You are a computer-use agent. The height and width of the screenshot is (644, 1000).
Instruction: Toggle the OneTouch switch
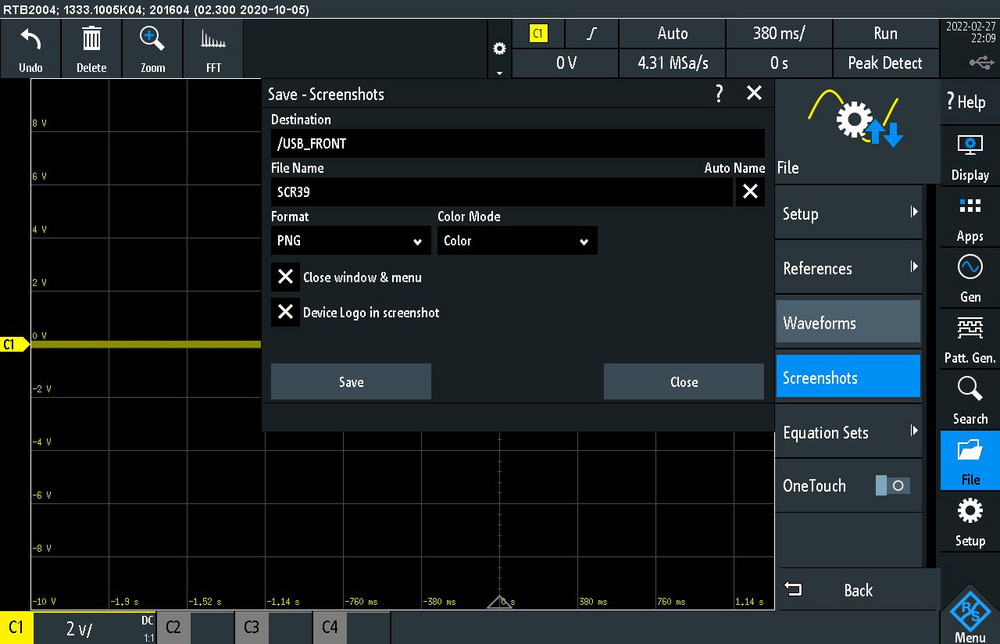[893, 485]
